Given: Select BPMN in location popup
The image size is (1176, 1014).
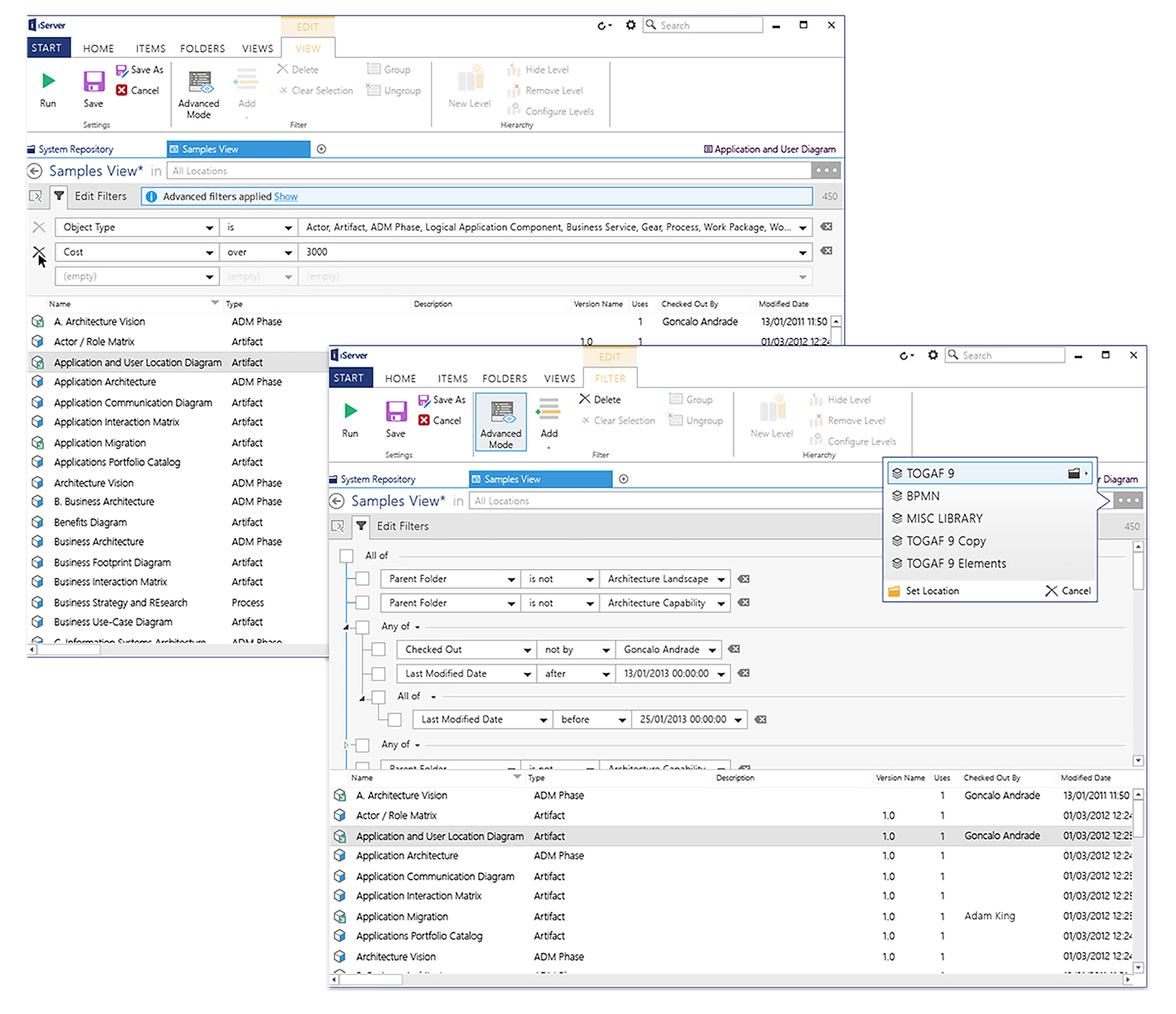Looking at the screenshot, I should pyautogui.click(x=991, y=496).
